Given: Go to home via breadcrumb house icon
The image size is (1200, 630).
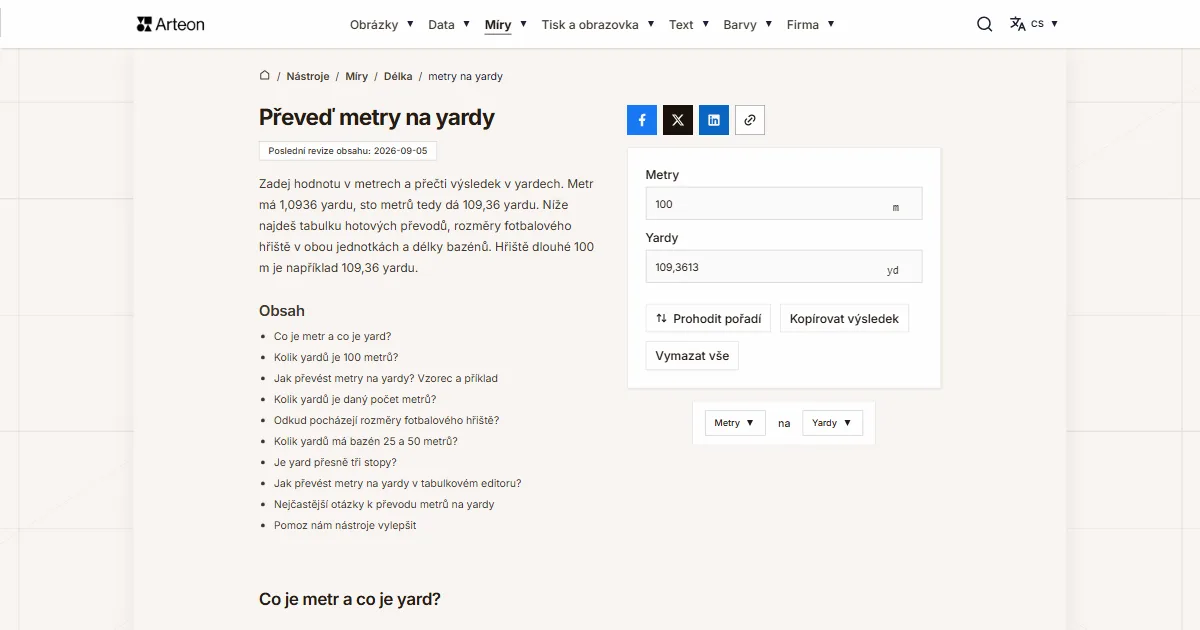Looking at the screenshot, I should [265, 75].
